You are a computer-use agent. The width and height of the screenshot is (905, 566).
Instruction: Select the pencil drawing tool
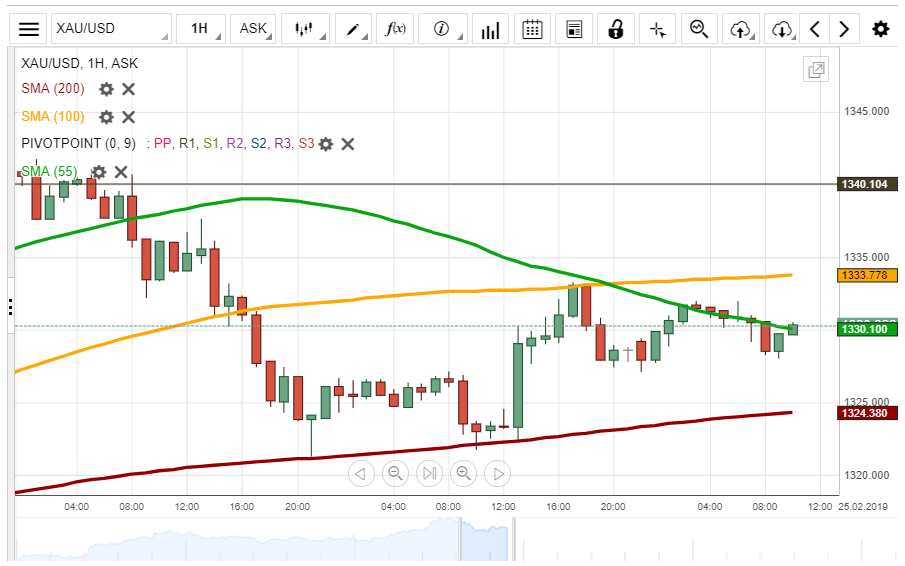(355, 29)
